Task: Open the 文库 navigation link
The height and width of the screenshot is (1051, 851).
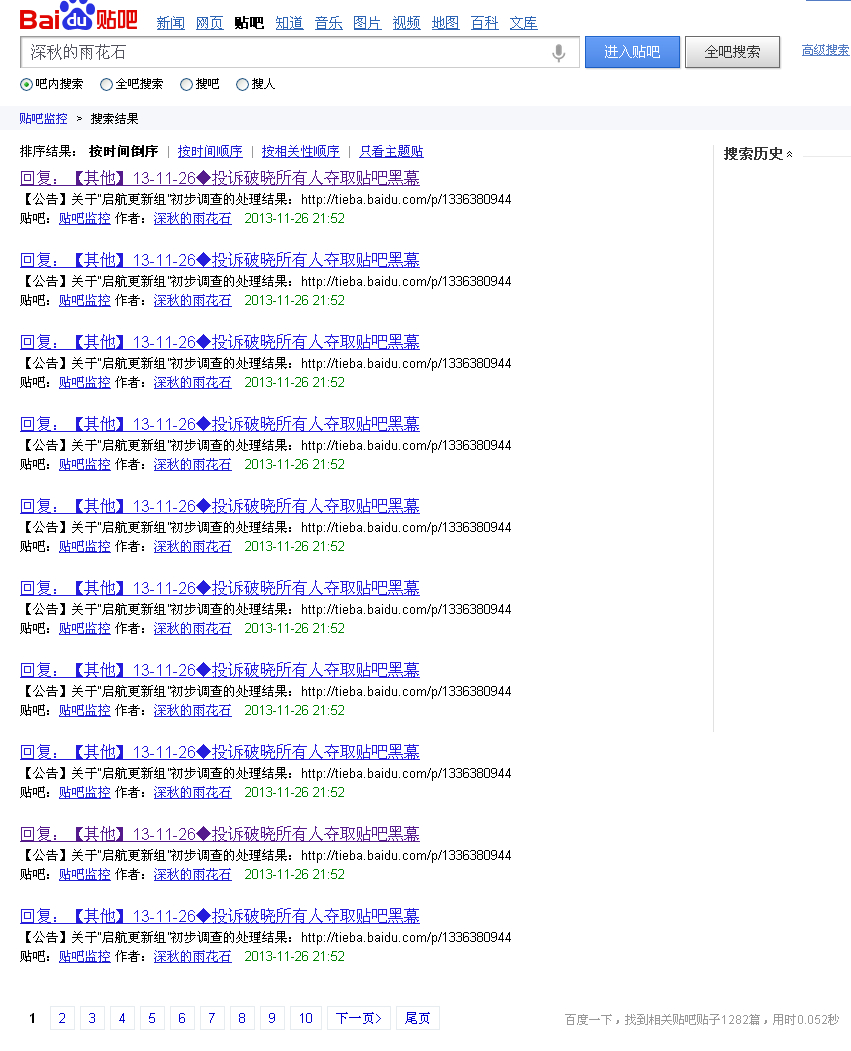Action: (523, 23)
